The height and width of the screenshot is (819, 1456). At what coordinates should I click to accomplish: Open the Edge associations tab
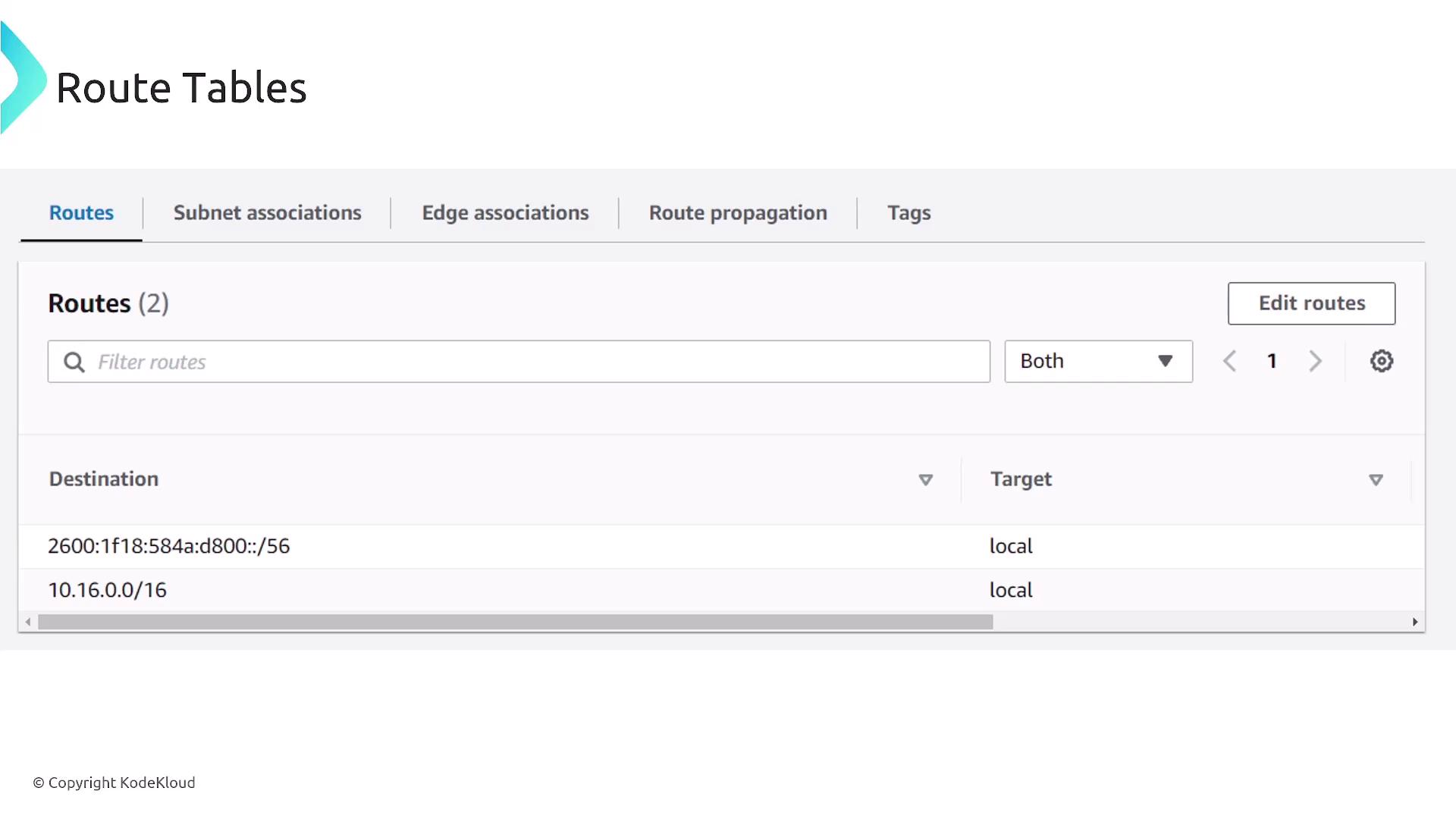(505, 213)
